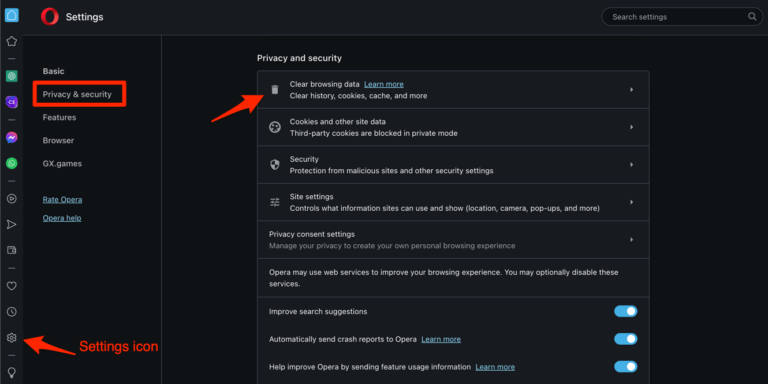Go to Features settings section
Image resolution: width=768 pixels, height=384 pixels.
pos(59,118)
